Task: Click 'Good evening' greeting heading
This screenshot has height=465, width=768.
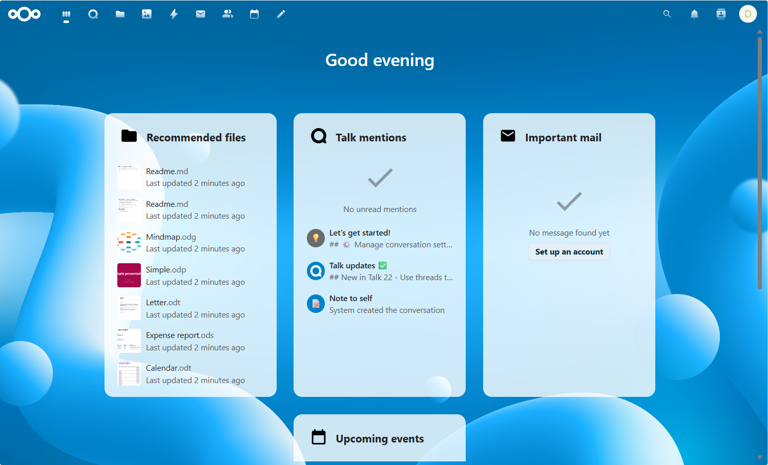Action: pyautogui.click(x=380, y=60)
